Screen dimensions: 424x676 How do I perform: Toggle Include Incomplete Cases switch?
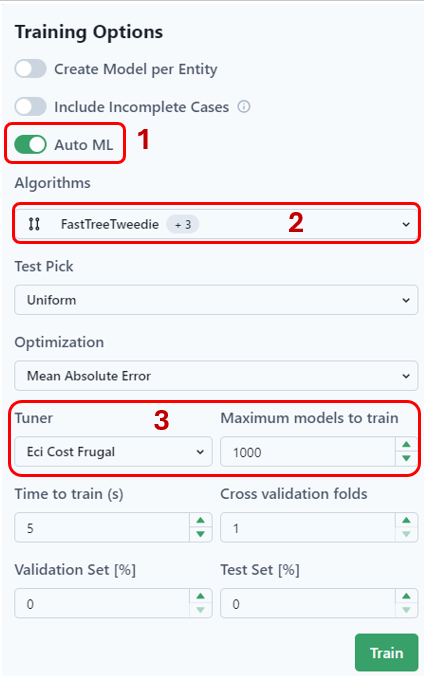30,106
